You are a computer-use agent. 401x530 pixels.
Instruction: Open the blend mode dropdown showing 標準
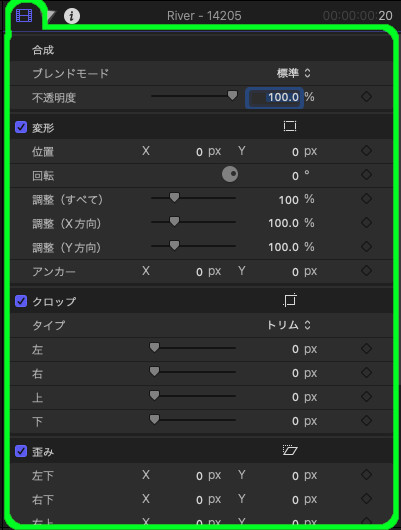tap(293, 73)
